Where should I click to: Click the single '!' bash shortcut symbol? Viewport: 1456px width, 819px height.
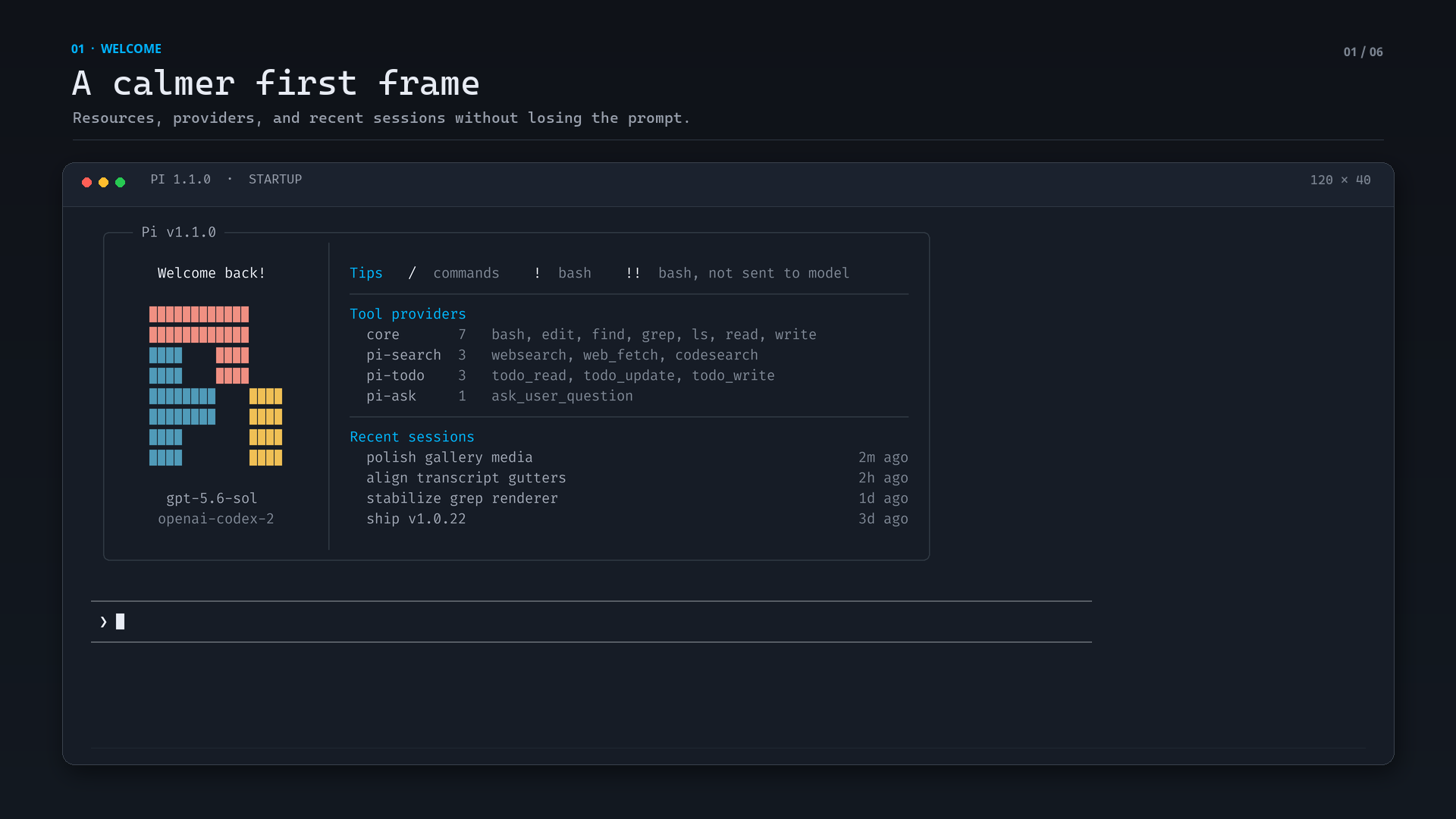pyautogui.click(x=537, y=273)
